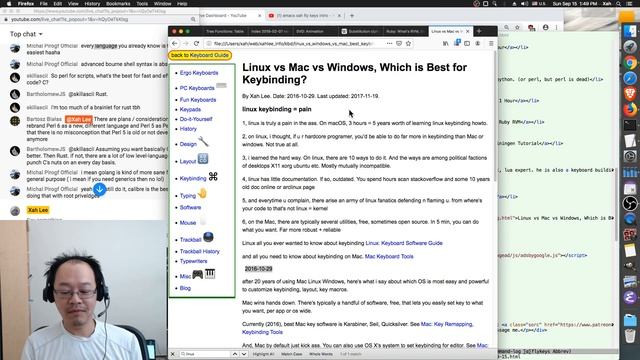Toggle Match Case in find bar

(292, 354)
